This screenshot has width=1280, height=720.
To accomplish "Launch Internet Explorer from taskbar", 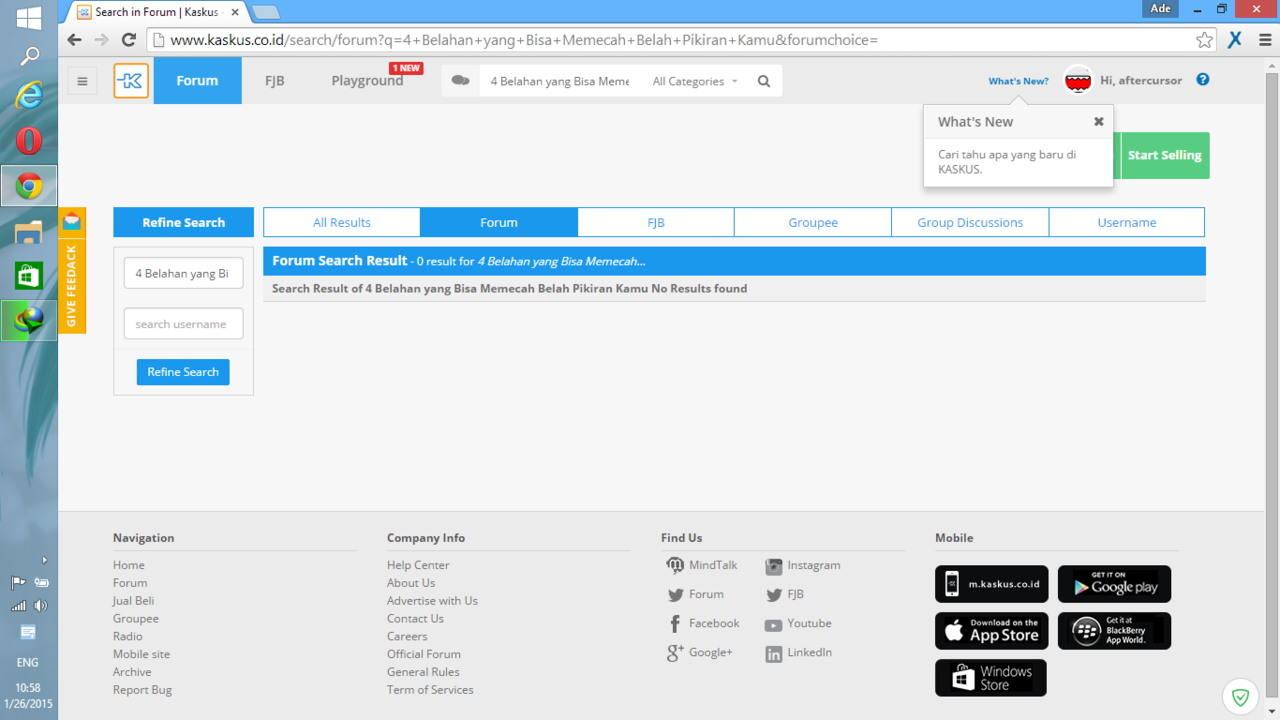I will 29,96.
